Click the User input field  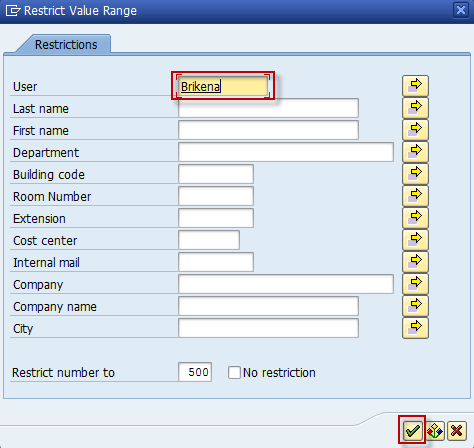(x=223, y=86)
